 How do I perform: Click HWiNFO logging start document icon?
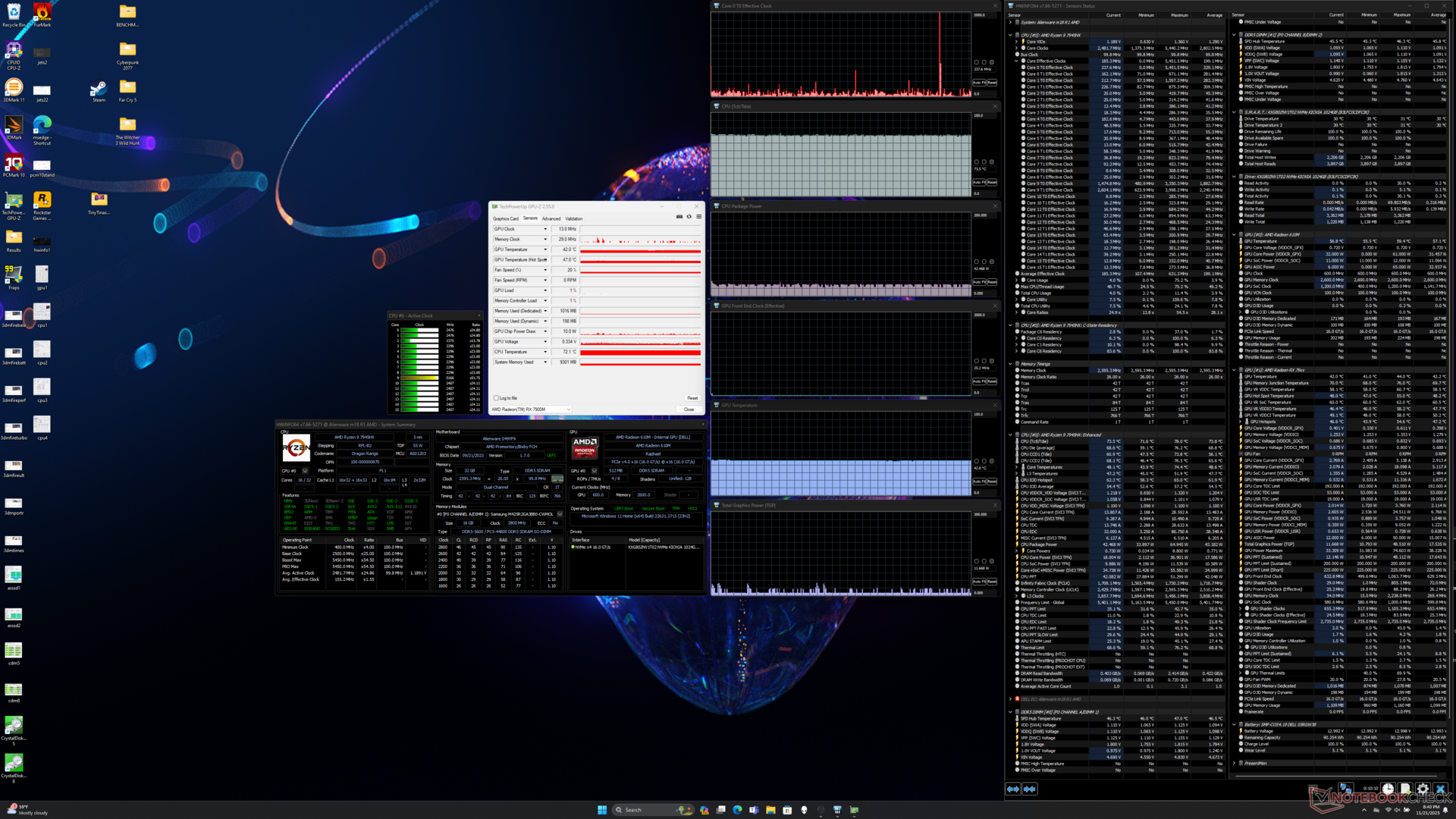coord(1405,789)
